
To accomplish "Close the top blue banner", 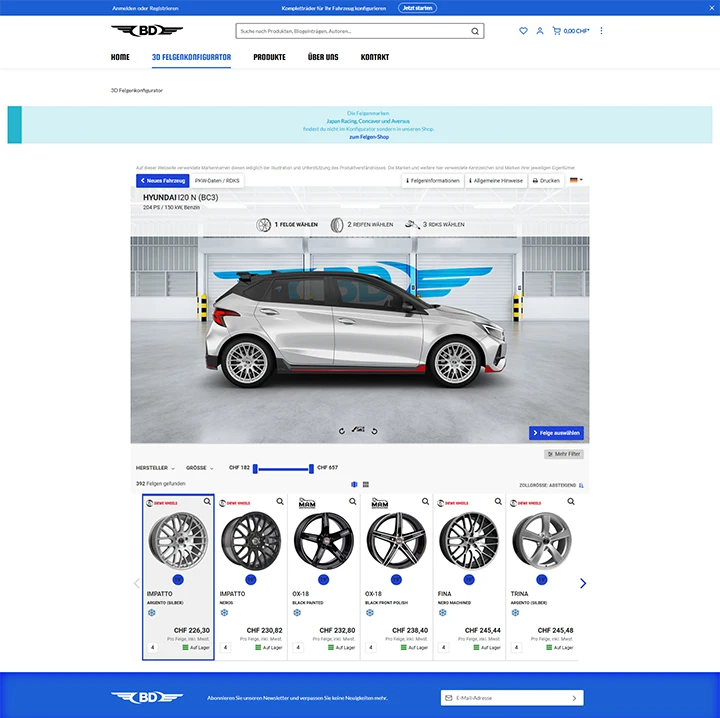I will (x=711, y=8).
